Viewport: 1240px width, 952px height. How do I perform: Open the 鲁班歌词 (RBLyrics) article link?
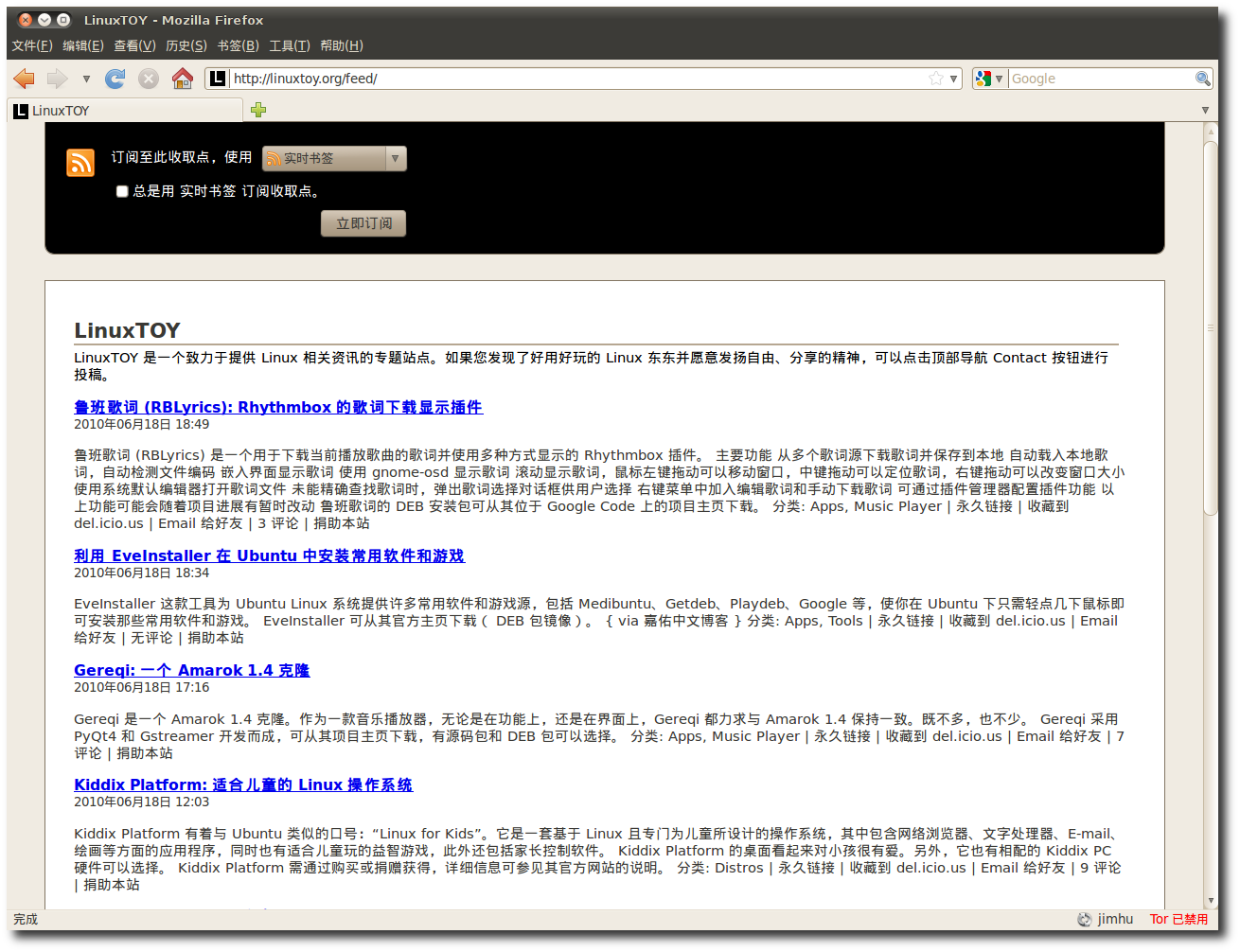[x=278, y=407]
